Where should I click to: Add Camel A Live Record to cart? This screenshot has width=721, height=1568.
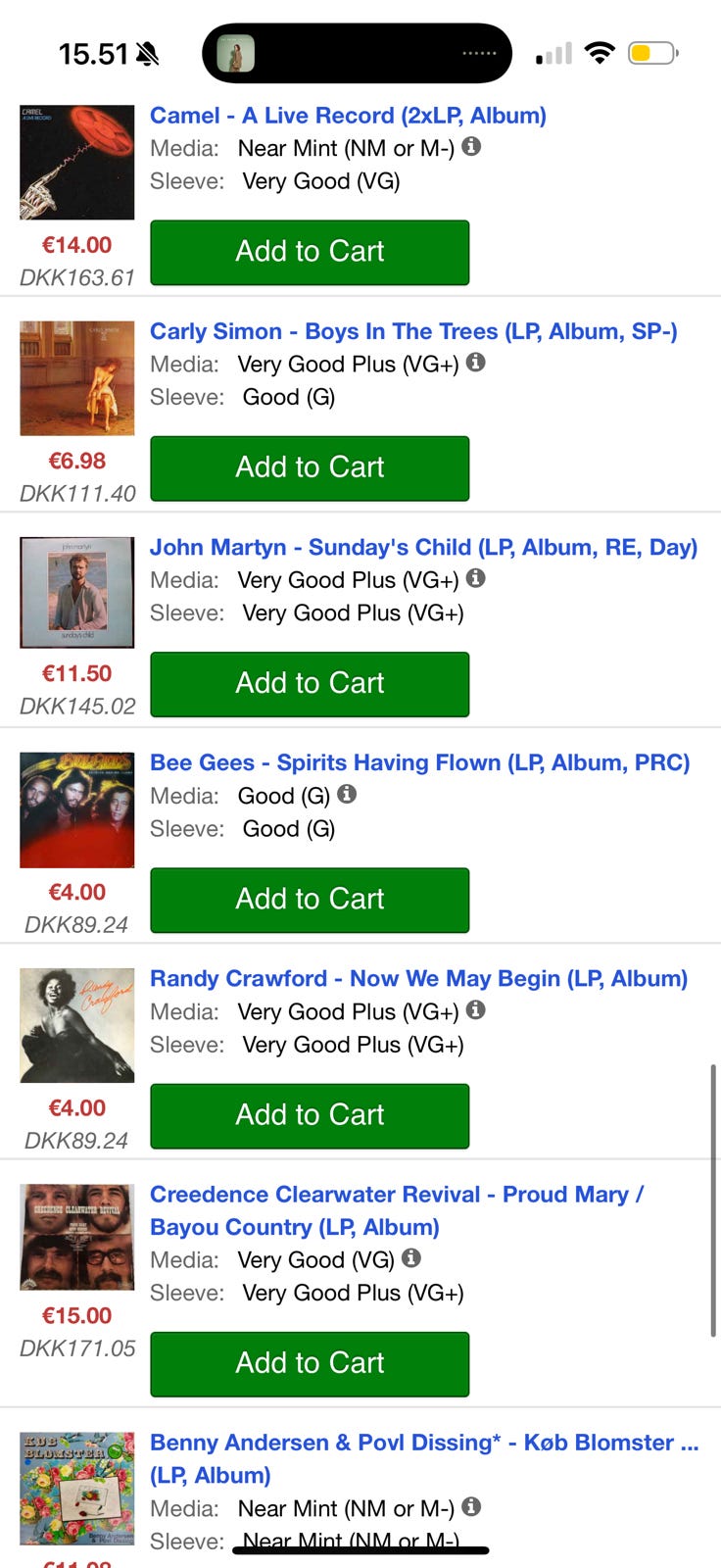(310, 252)
